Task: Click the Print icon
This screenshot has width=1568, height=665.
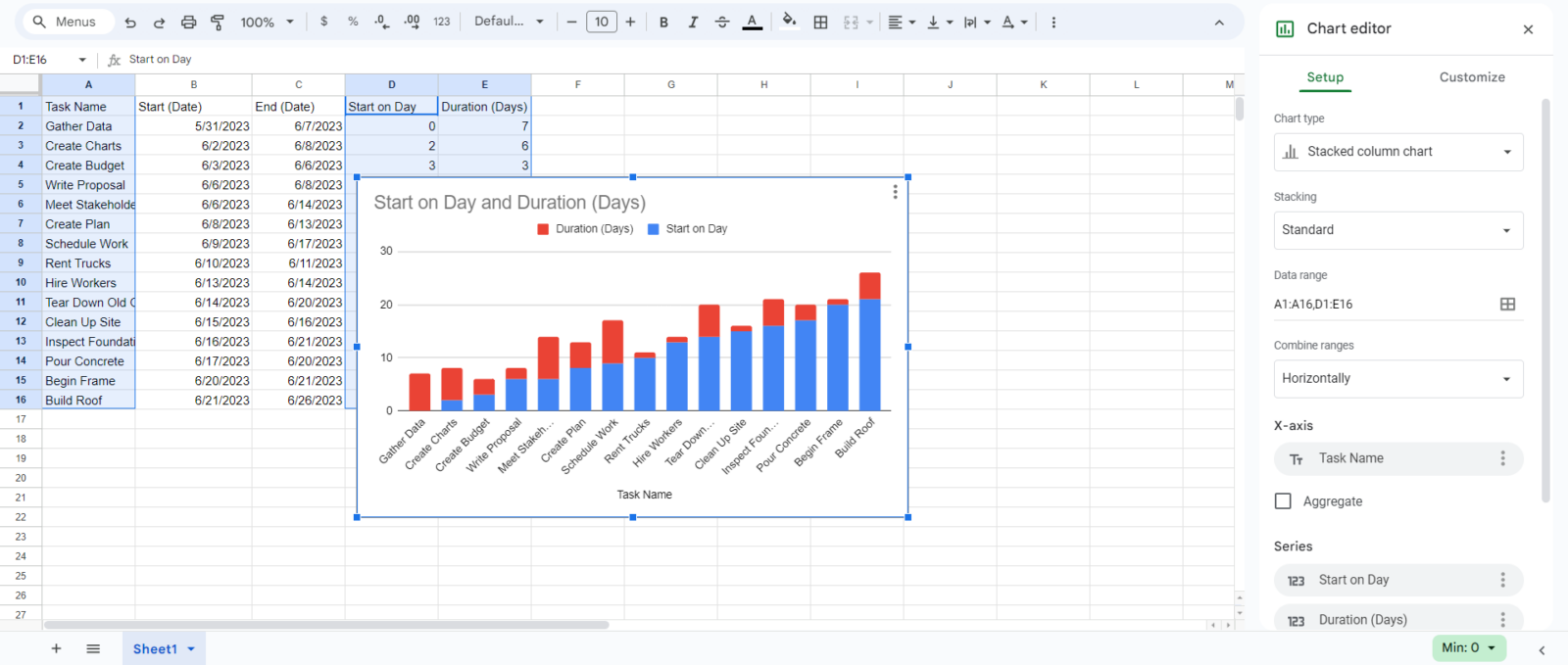Action: click(x=189, y=22)
